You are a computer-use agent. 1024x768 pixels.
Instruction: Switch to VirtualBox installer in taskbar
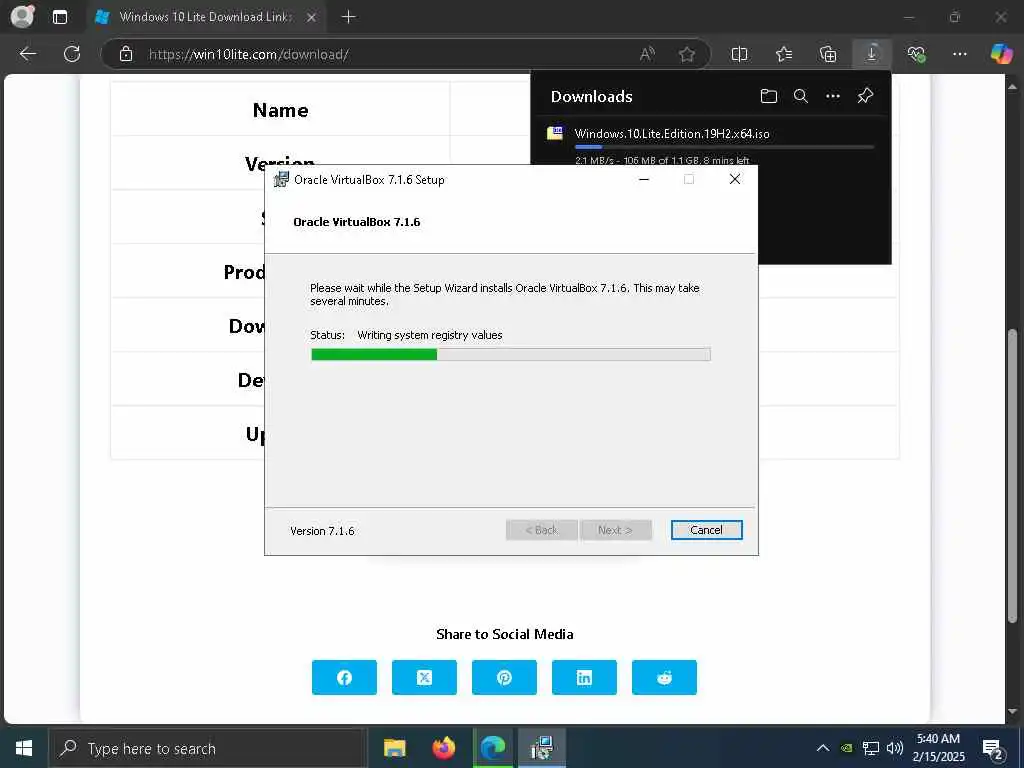click(x=542, y=748)
